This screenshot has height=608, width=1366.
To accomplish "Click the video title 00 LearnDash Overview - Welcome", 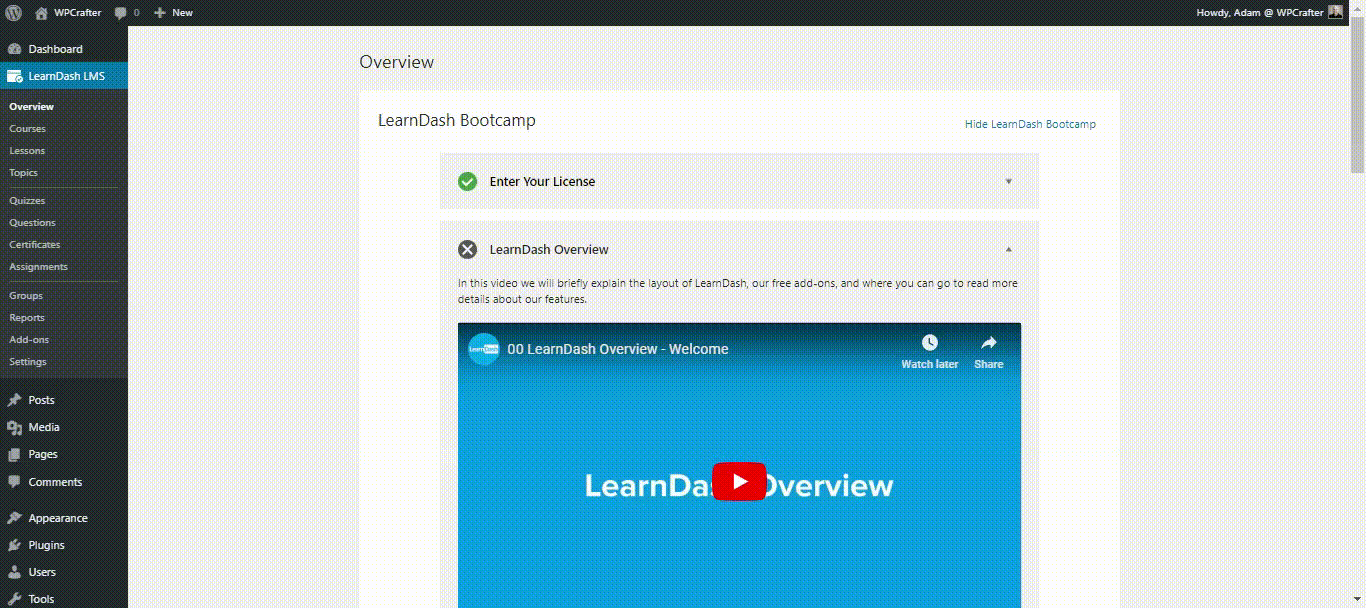I will point(618,349).
